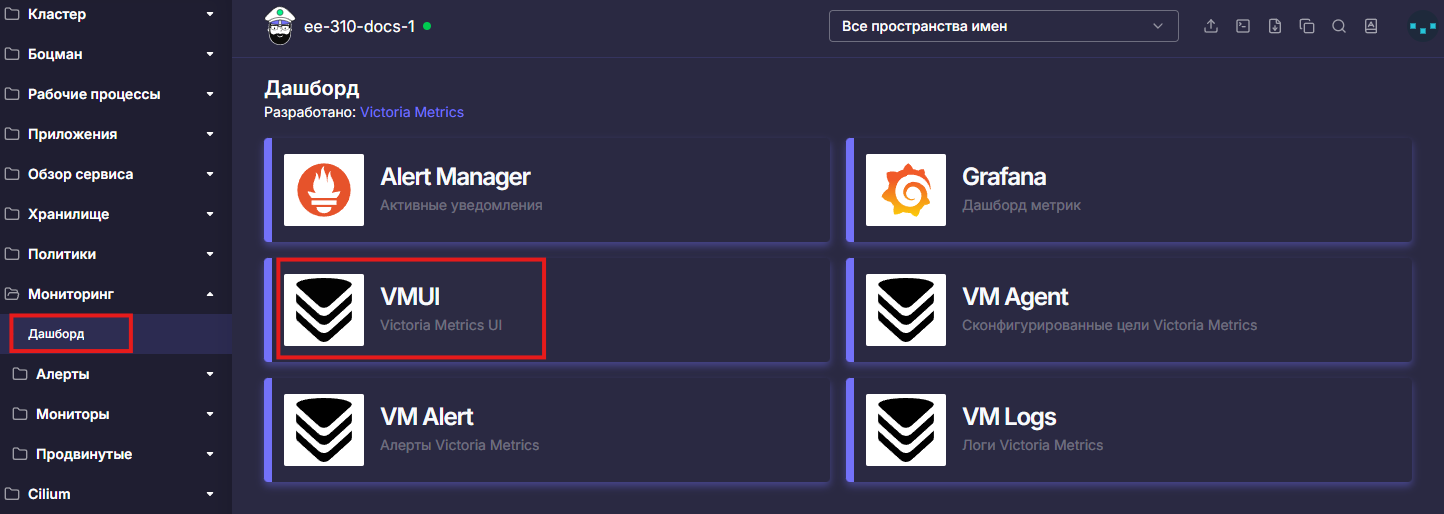Select Мониторы label in the sidebar
The width and height of the screenshot is (1444, 514).
coord(72,414)
